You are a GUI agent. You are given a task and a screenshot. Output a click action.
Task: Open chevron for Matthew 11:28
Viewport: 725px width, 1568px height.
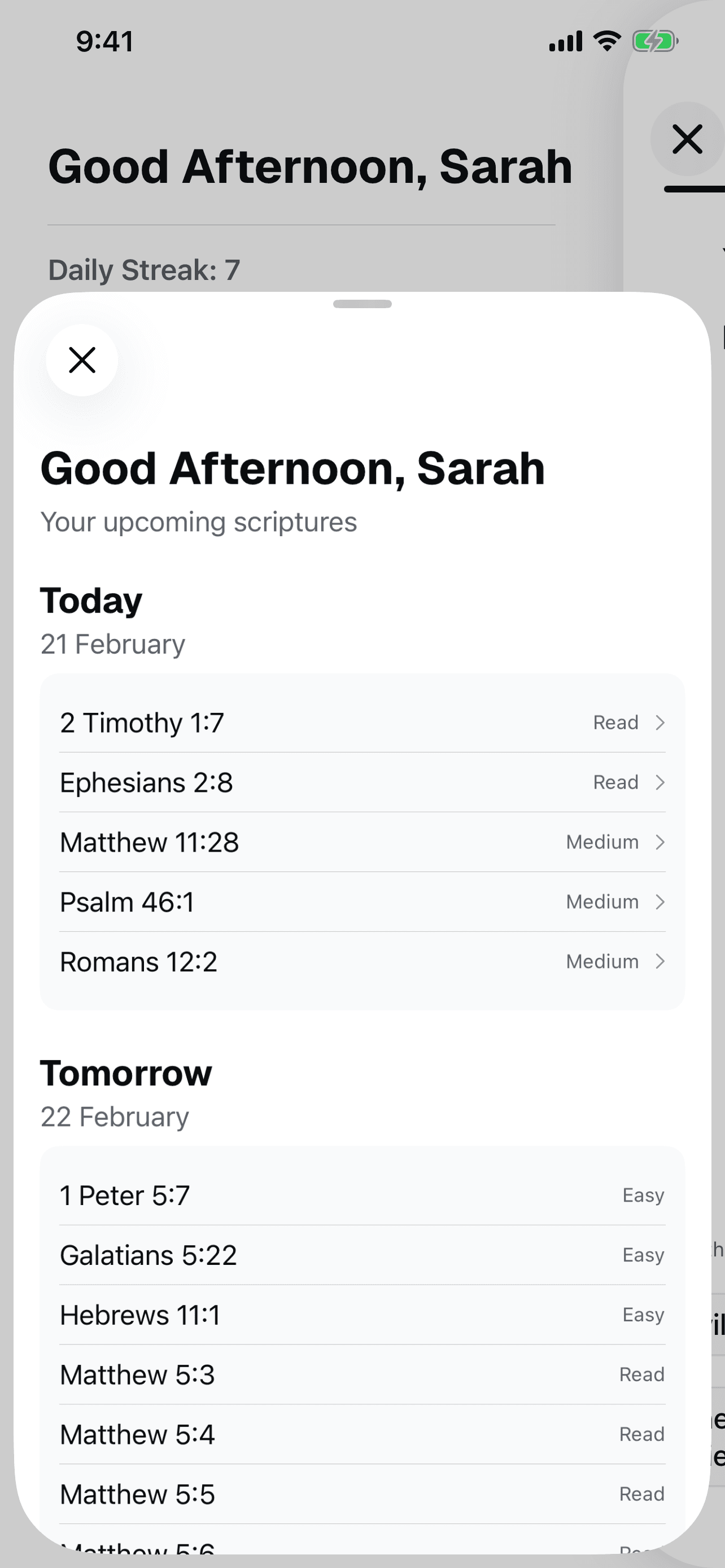point(660,842)
